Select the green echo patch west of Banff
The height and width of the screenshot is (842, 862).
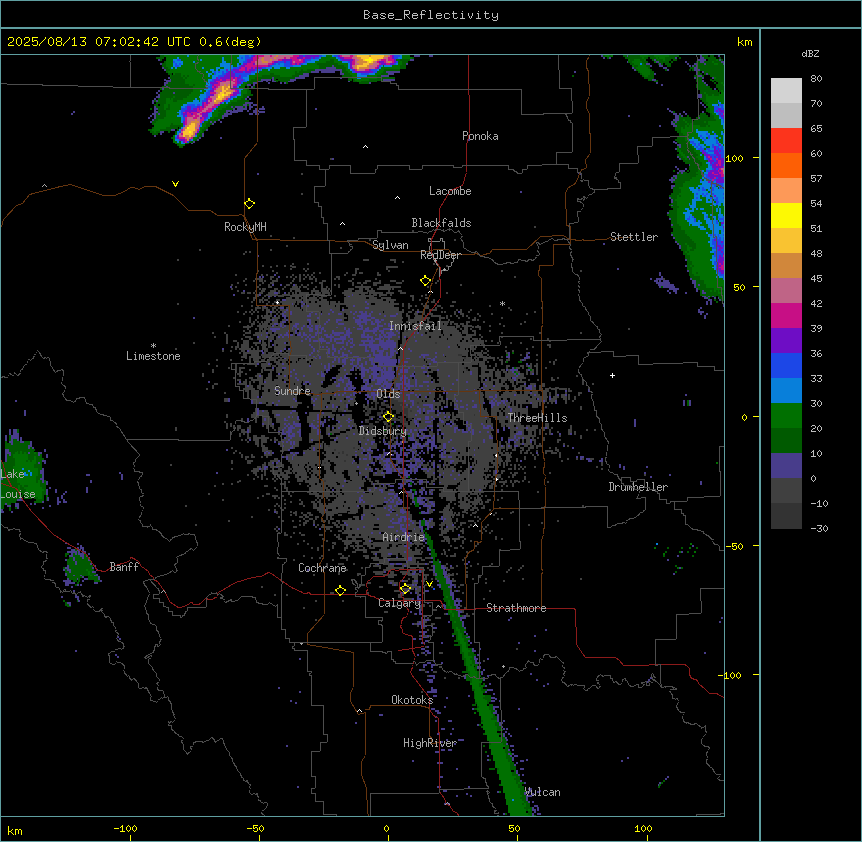[80, 566]
